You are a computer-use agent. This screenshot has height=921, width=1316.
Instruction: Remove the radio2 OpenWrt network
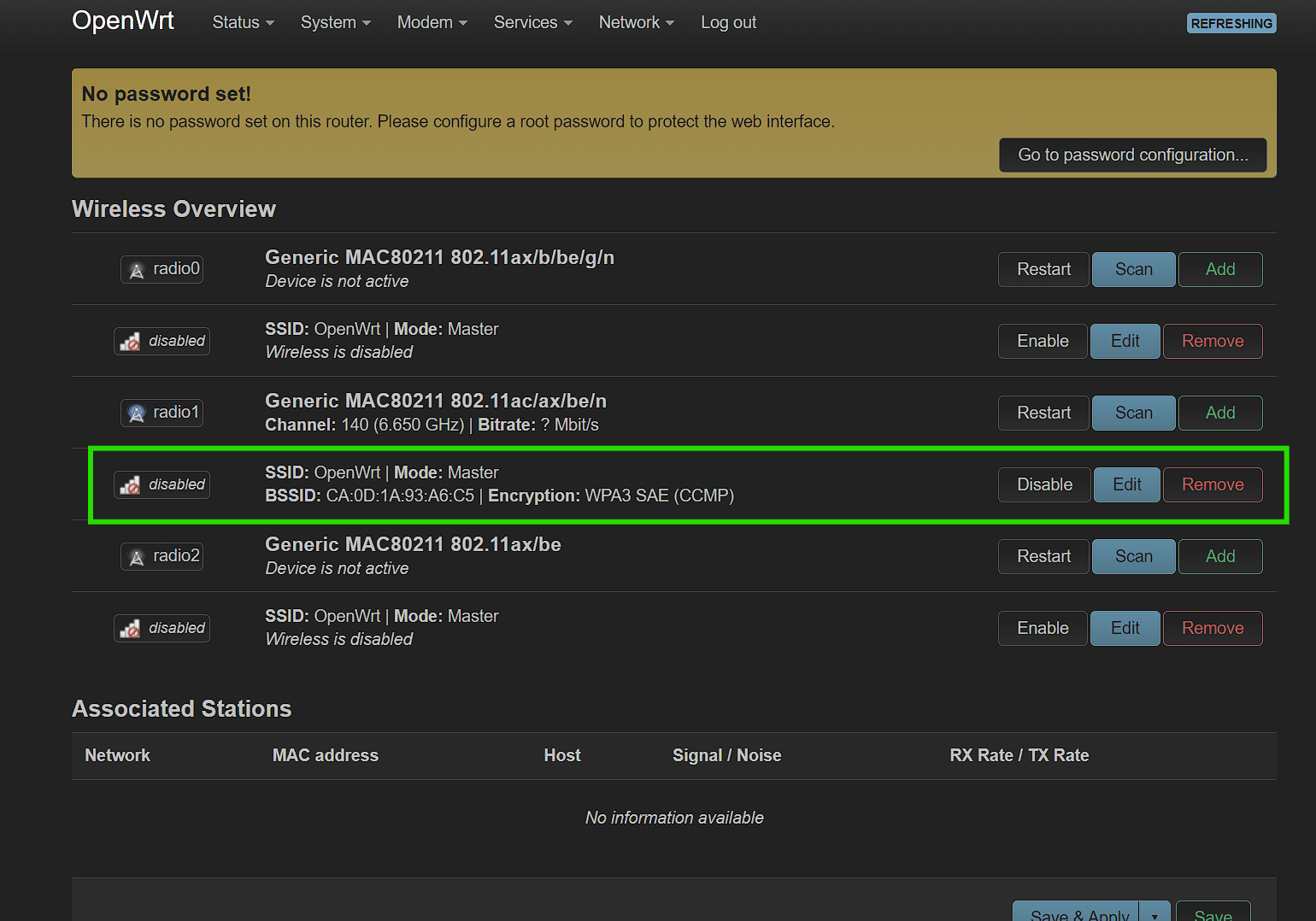tap(1213, 628)
